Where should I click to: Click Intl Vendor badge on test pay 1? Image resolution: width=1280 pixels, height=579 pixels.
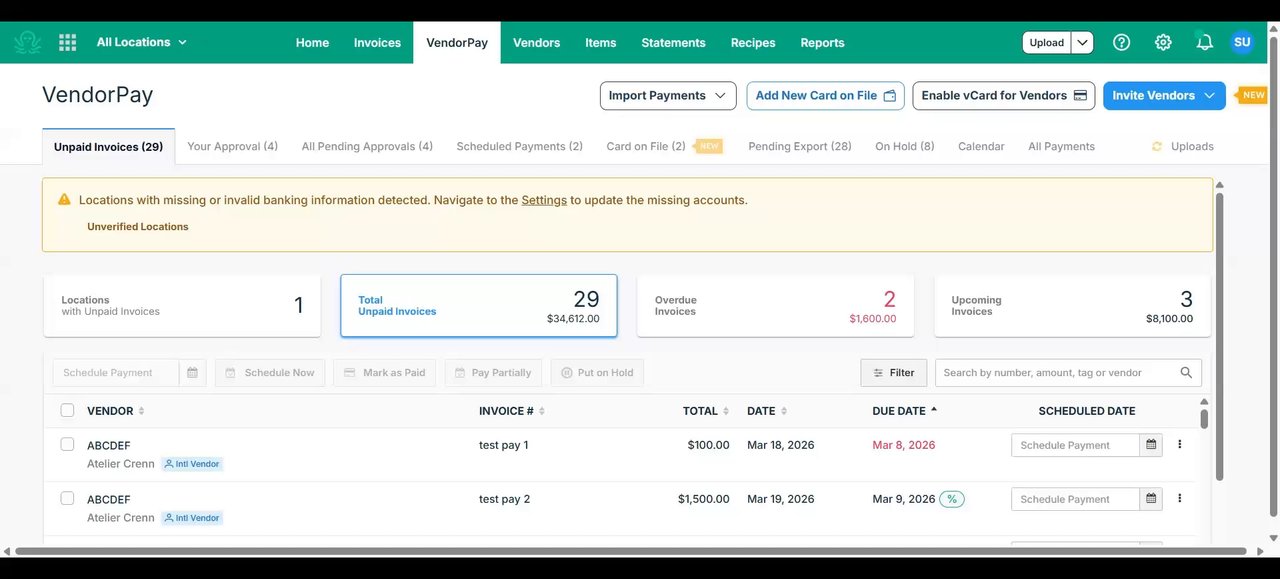tap(192, 464)
